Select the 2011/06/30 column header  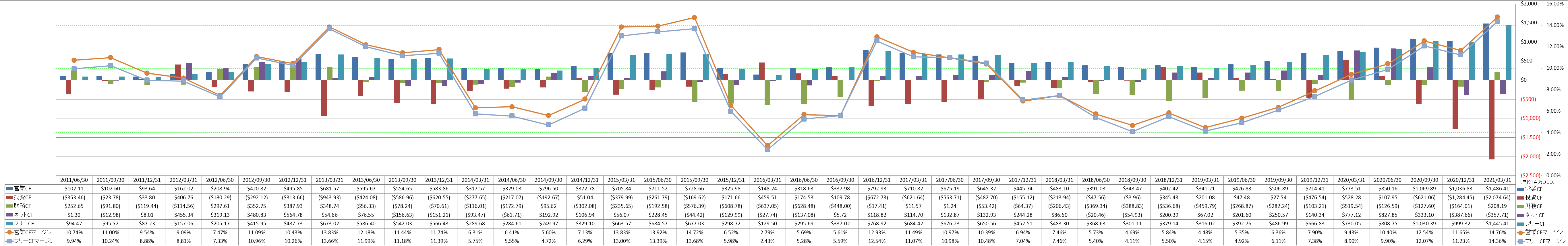click(x=74, y=180)
